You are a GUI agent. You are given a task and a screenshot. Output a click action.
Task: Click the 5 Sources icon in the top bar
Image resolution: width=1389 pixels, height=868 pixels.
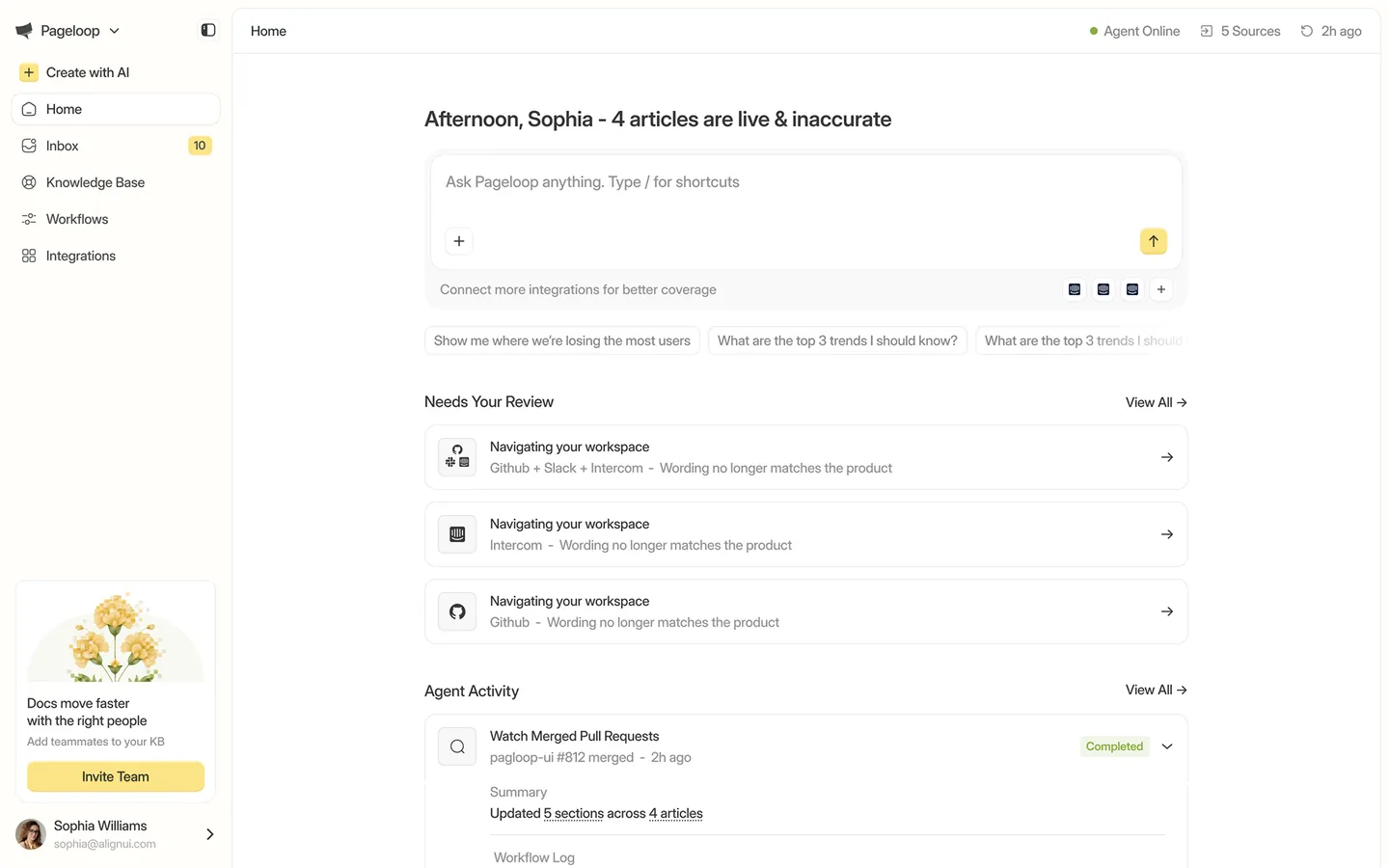coord(1207,31)
